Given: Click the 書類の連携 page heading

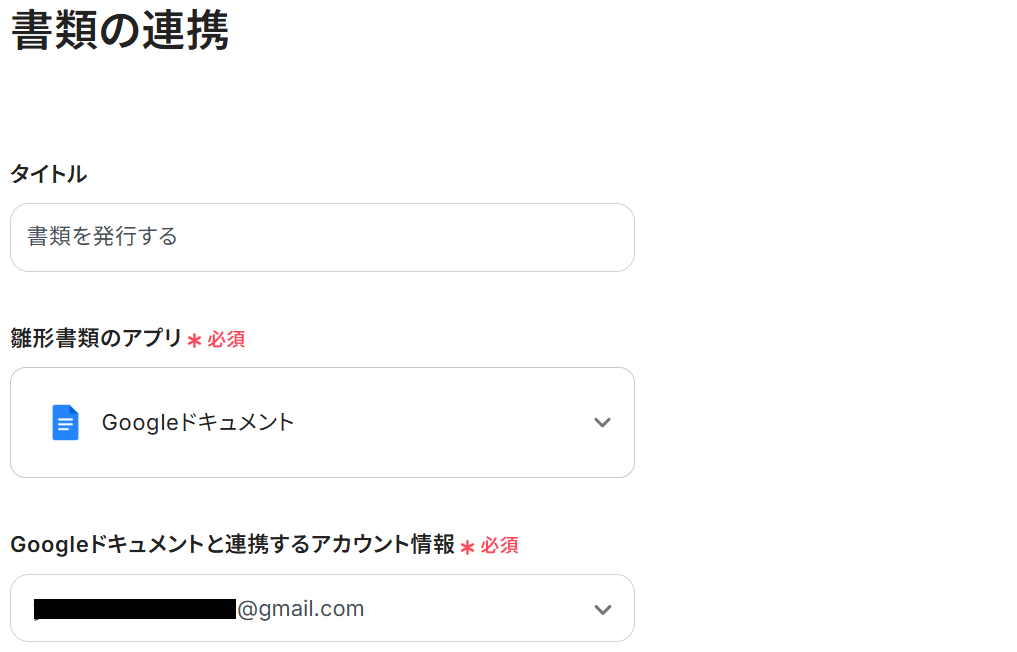Looking at the screenshot, I should tap(120, 32).
